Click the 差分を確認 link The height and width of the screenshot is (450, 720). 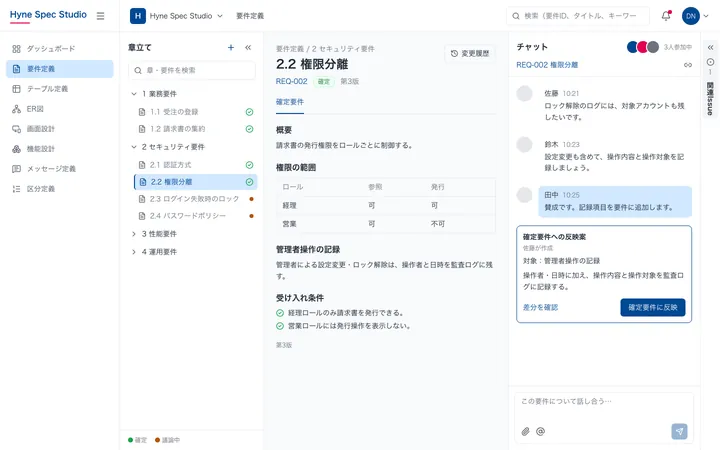click(540, 308)
